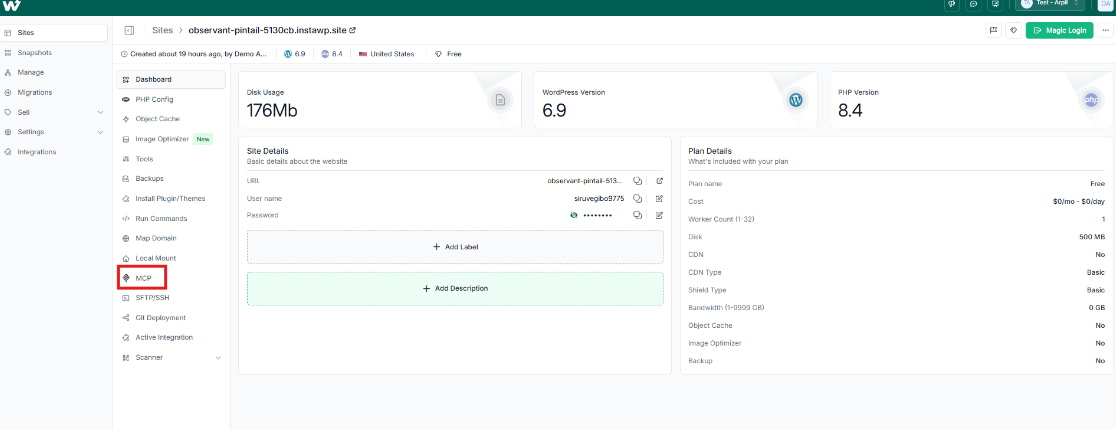Copy the password in Site Details
The image size is (1116, 430).
[x=638, y=215]
